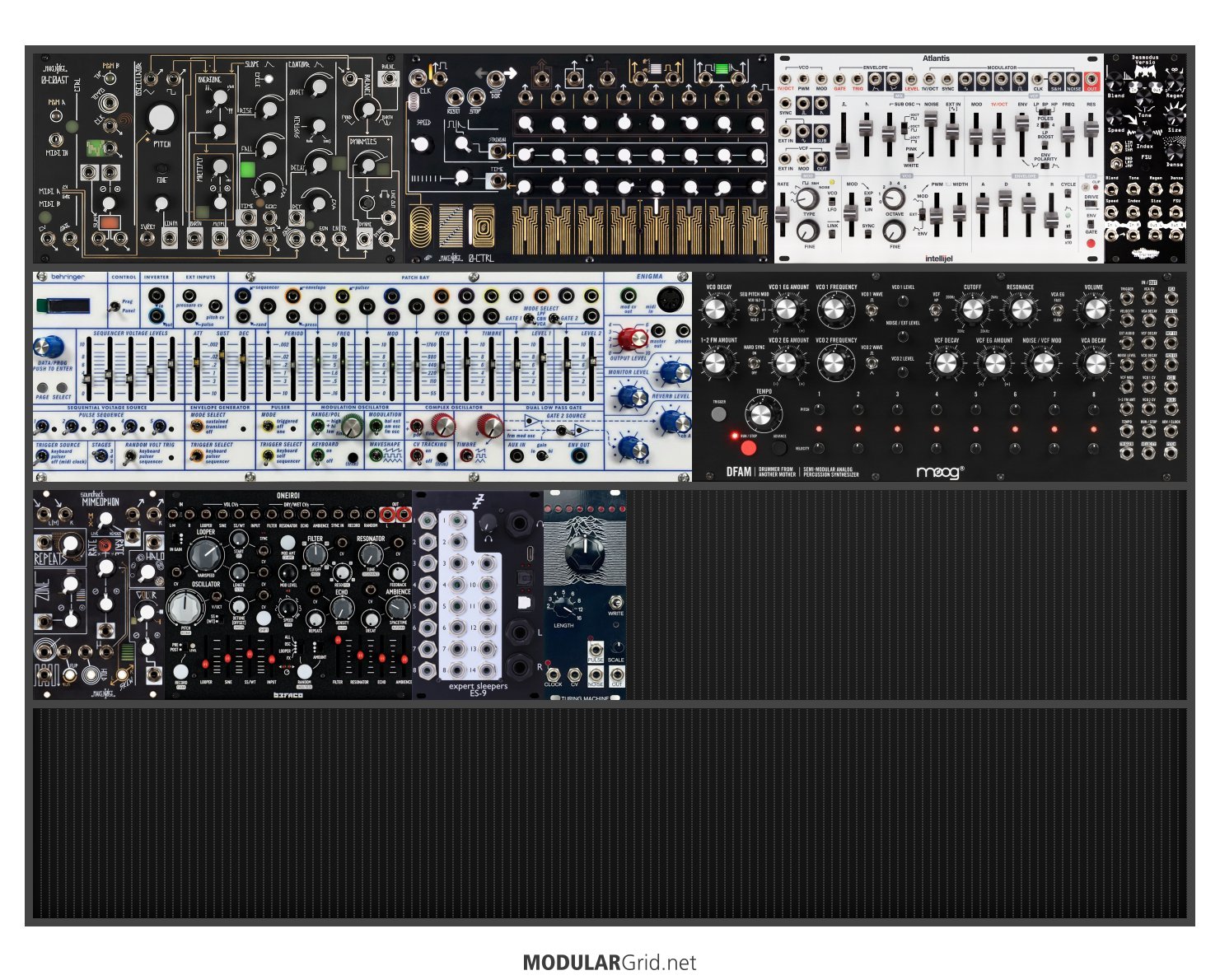Screen dimensions: 1220x980
Task: Flip the CV TRACKING switch on Enigma
Action: [x=418, y=455]
